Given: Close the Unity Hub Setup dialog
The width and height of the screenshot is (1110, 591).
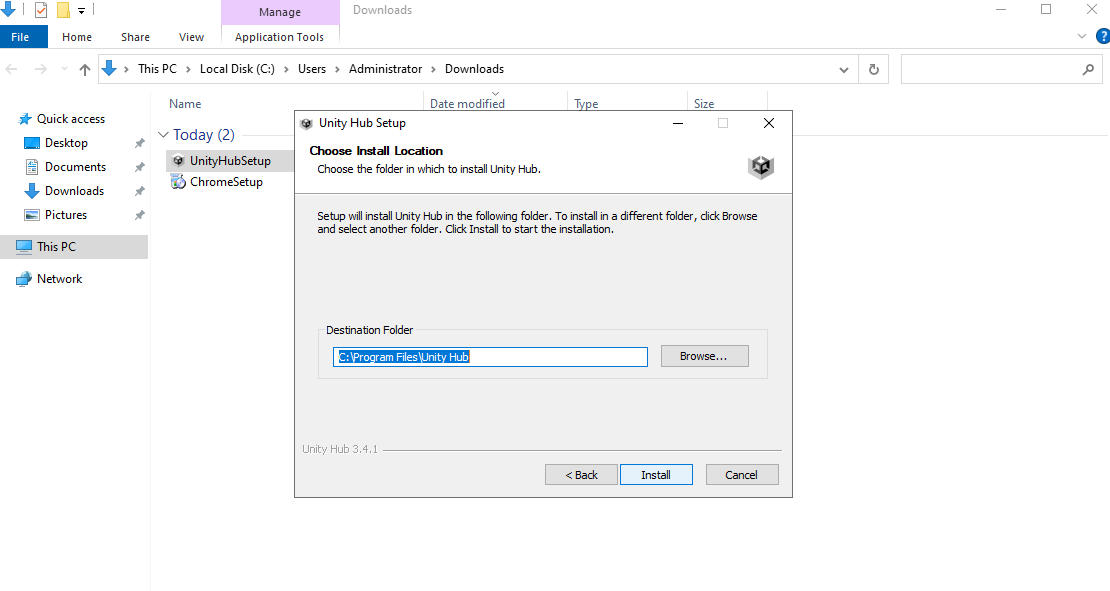Looking at the screenshot, I should [x=769, y=123].
